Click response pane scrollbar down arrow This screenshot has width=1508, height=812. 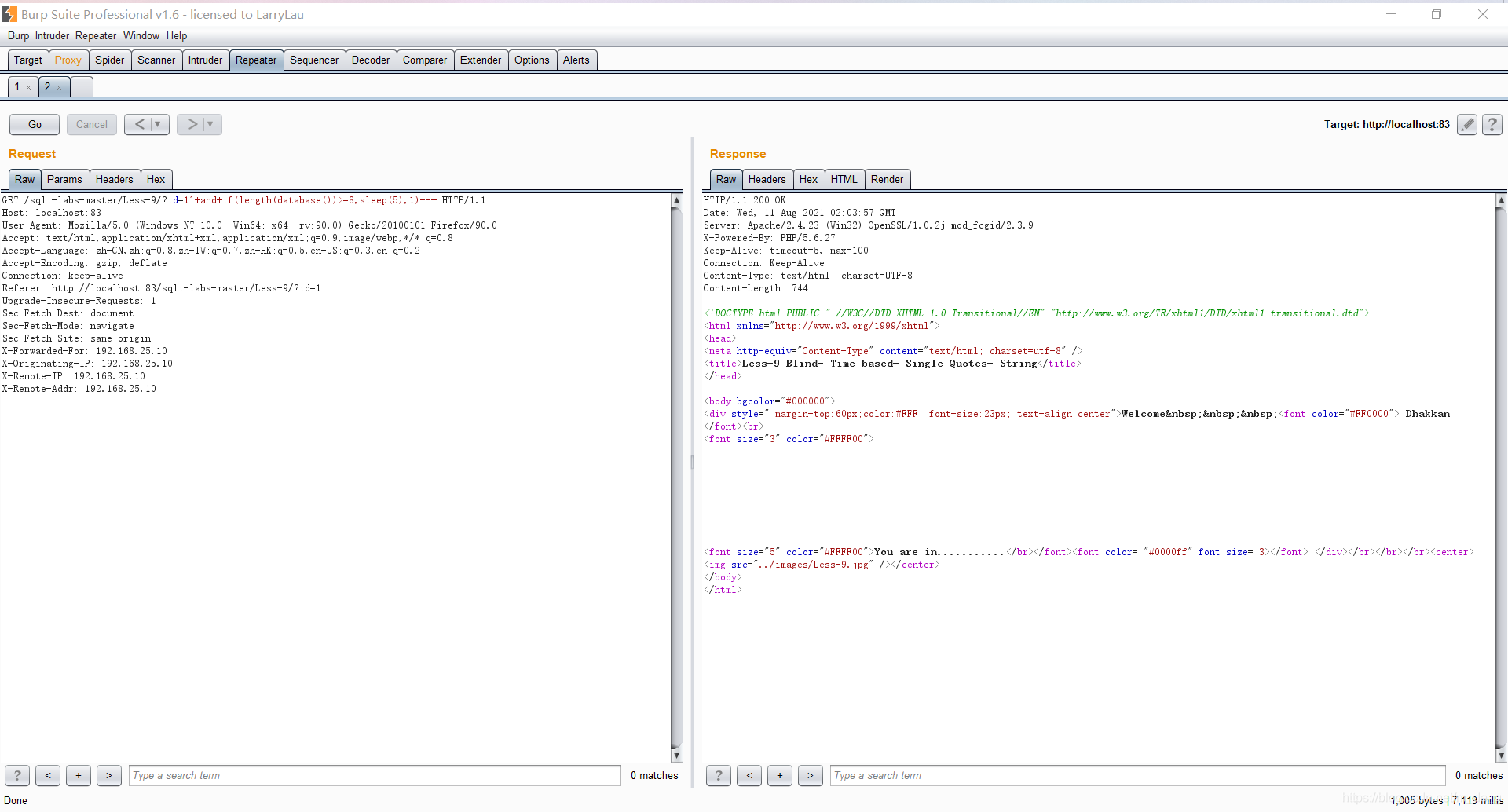pyautogui.click(x=1501, y=755)
